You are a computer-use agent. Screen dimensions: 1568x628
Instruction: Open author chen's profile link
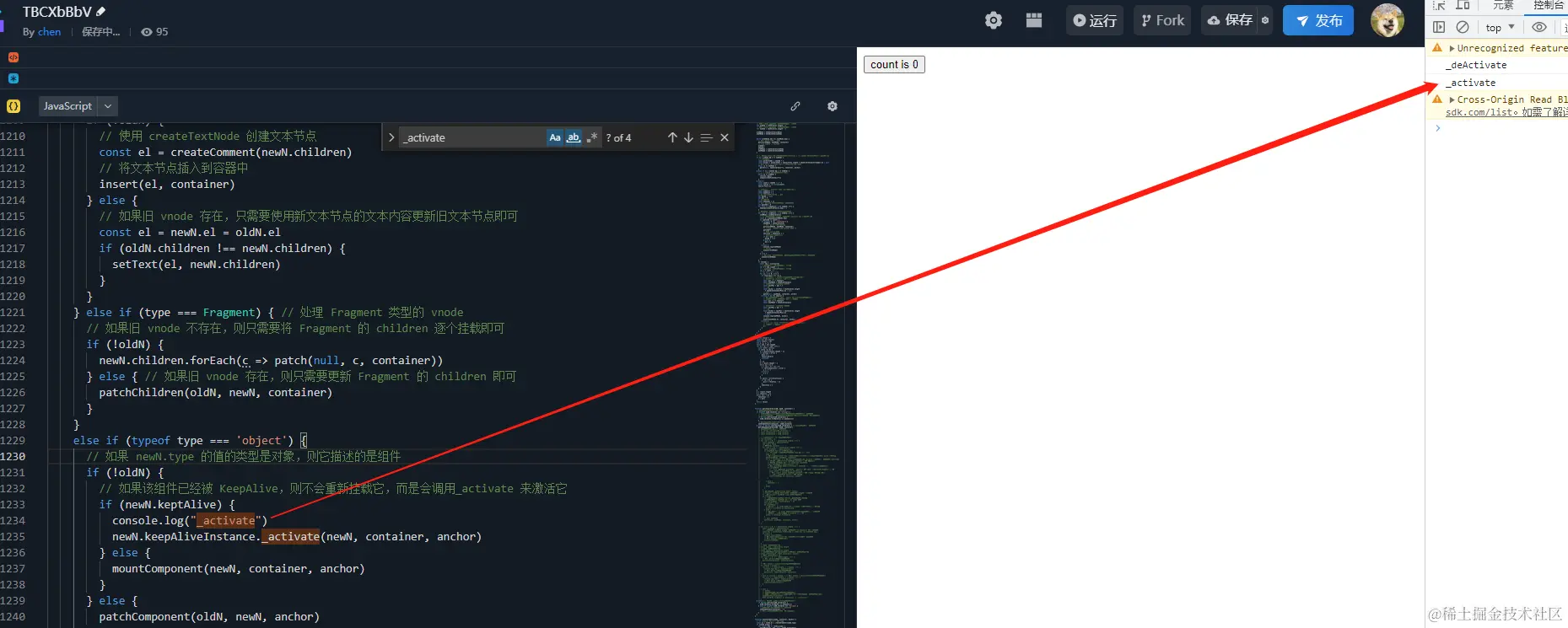(x=49, y=32)
